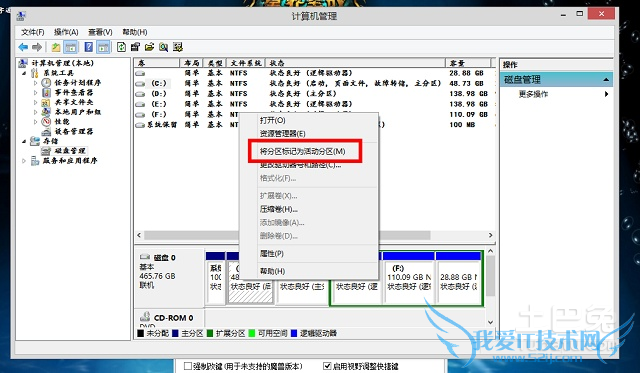Image resolution: width=640 pixels, height=373 pixels.
Task: Click the 本地用户和组 icon in tree
Action: pyautogui.click(x=46, y=112)
